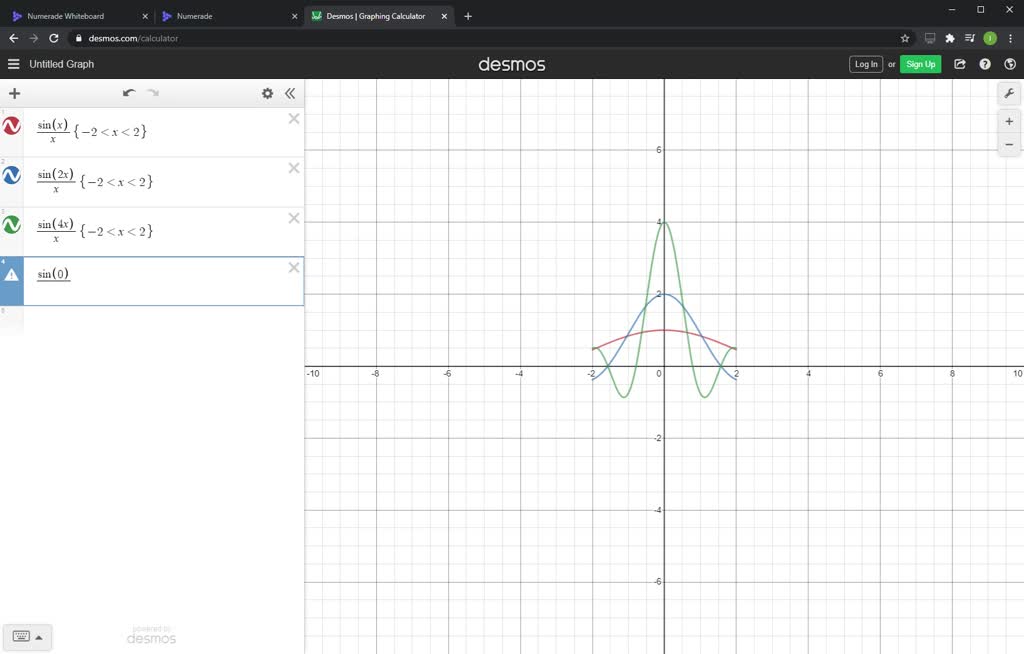1024x654 pixels.
Task: Click the Log In button
Action: pyautogui.click(x=866, y=63)
